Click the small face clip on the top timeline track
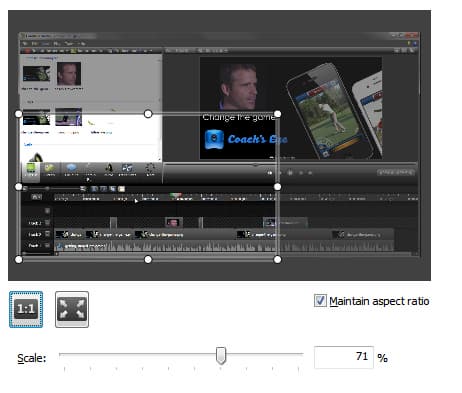The height and width of the screenshot is (393, 462). click(174, 222)
